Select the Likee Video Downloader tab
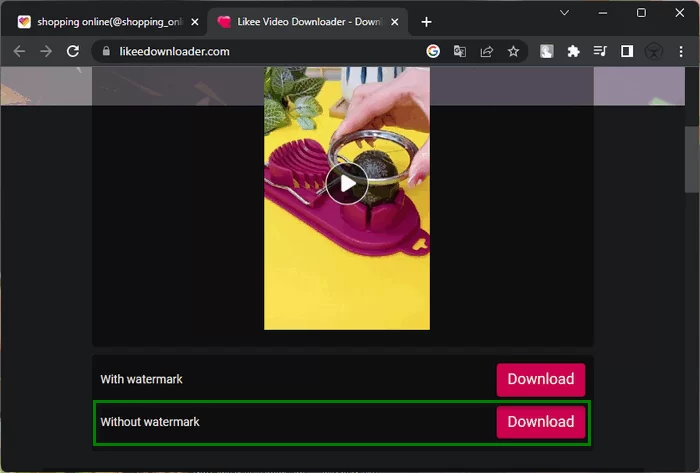This screenshot has width=700, height=473. [300, 22]
